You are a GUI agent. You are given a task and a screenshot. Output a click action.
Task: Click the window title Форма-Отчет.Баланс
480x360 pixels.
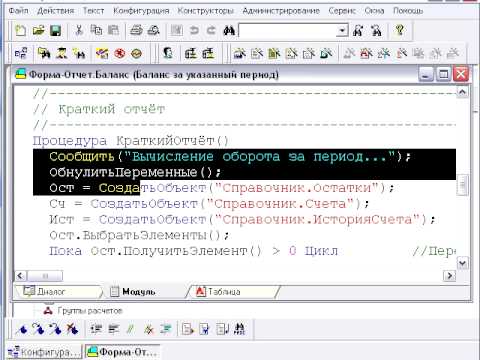154,74
